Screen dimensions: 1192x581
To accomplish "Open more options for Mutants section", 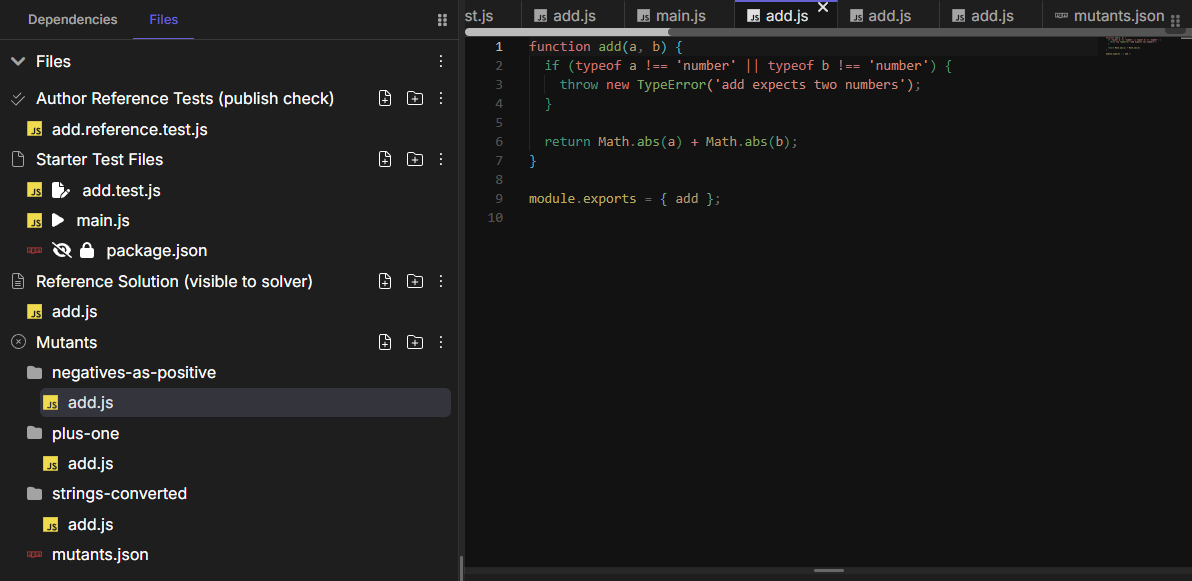I will (x=441, y=342).
